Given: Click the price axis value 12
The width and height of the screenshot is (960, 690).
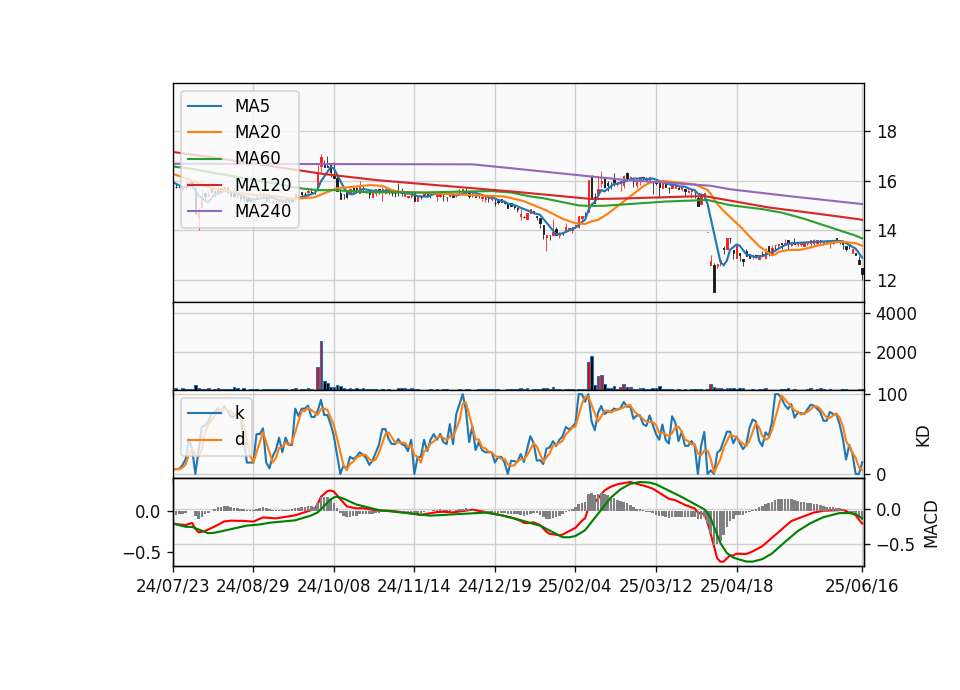Looking at the screenshot, I should (x=887, y=280).
